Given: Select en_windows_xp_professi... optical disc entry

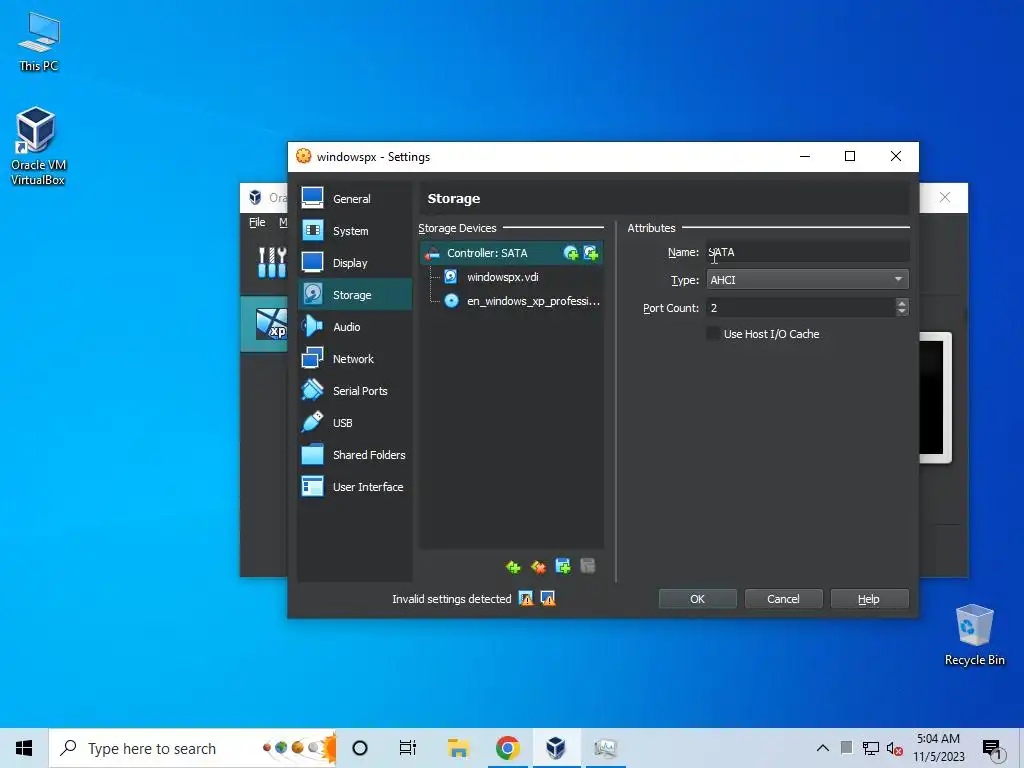Looking at the screenshot, I should [522, 301].
